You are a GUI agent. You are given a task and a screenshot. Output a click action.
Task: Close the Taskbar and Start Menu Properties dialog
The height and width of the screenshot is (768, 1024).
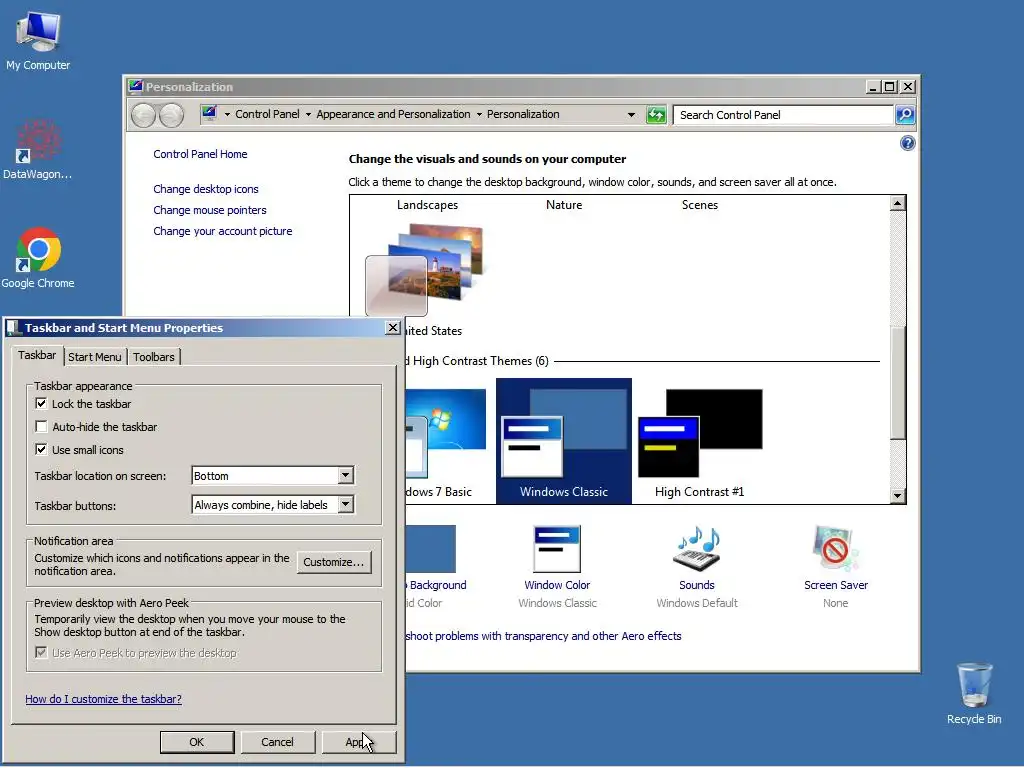[392, 327]
